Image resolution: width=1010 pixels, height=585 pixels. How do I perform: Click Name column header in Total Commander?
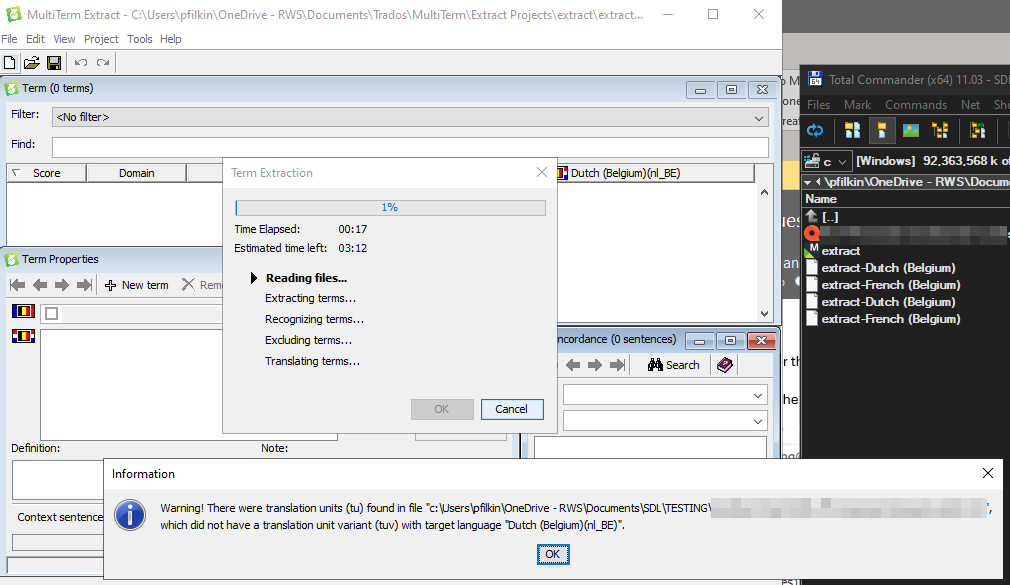tap(821, 199)
